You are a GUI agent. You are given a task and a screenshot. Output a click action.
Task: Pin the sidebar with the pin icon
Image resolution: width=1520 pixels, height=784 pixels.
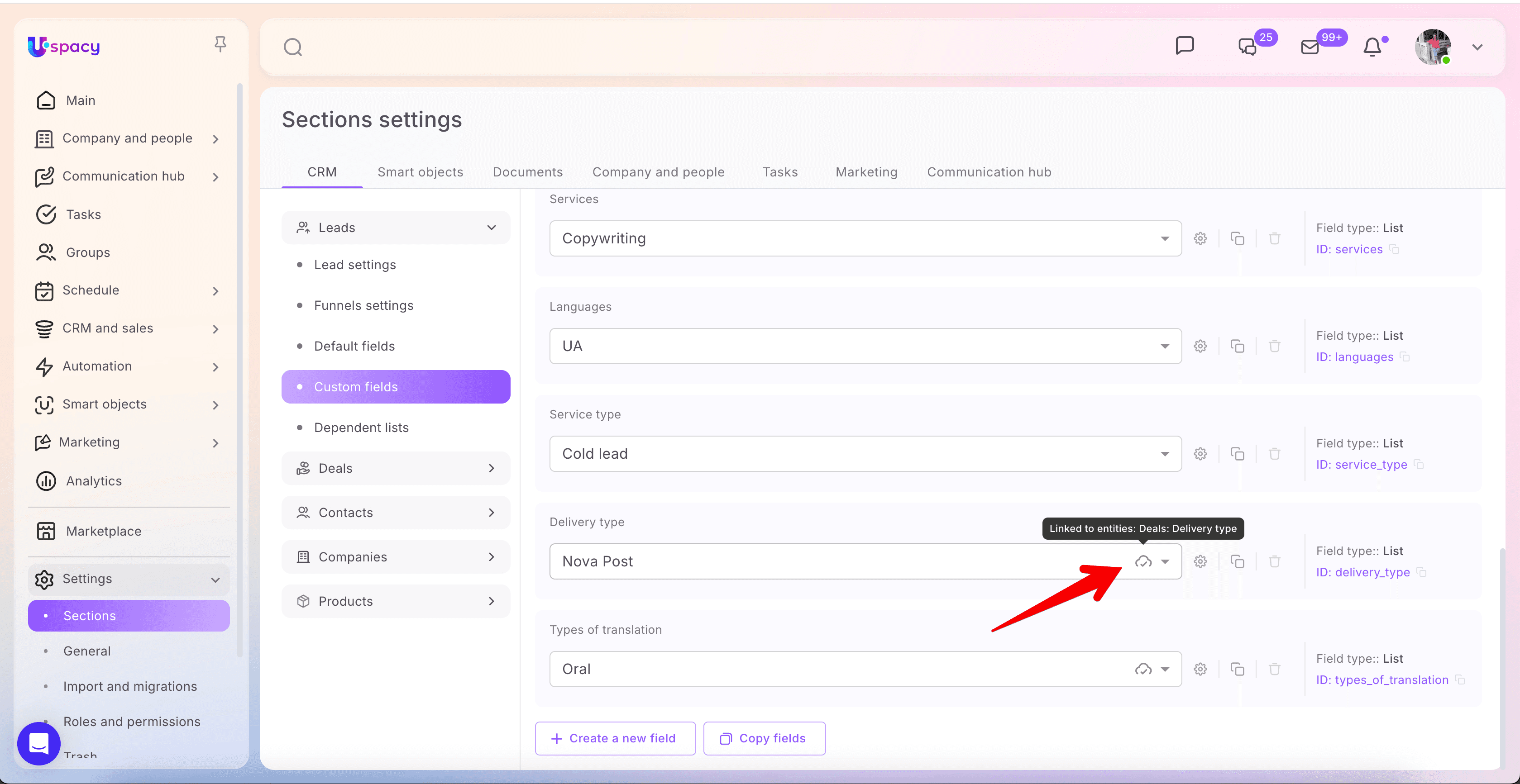[x=220, y=44]
